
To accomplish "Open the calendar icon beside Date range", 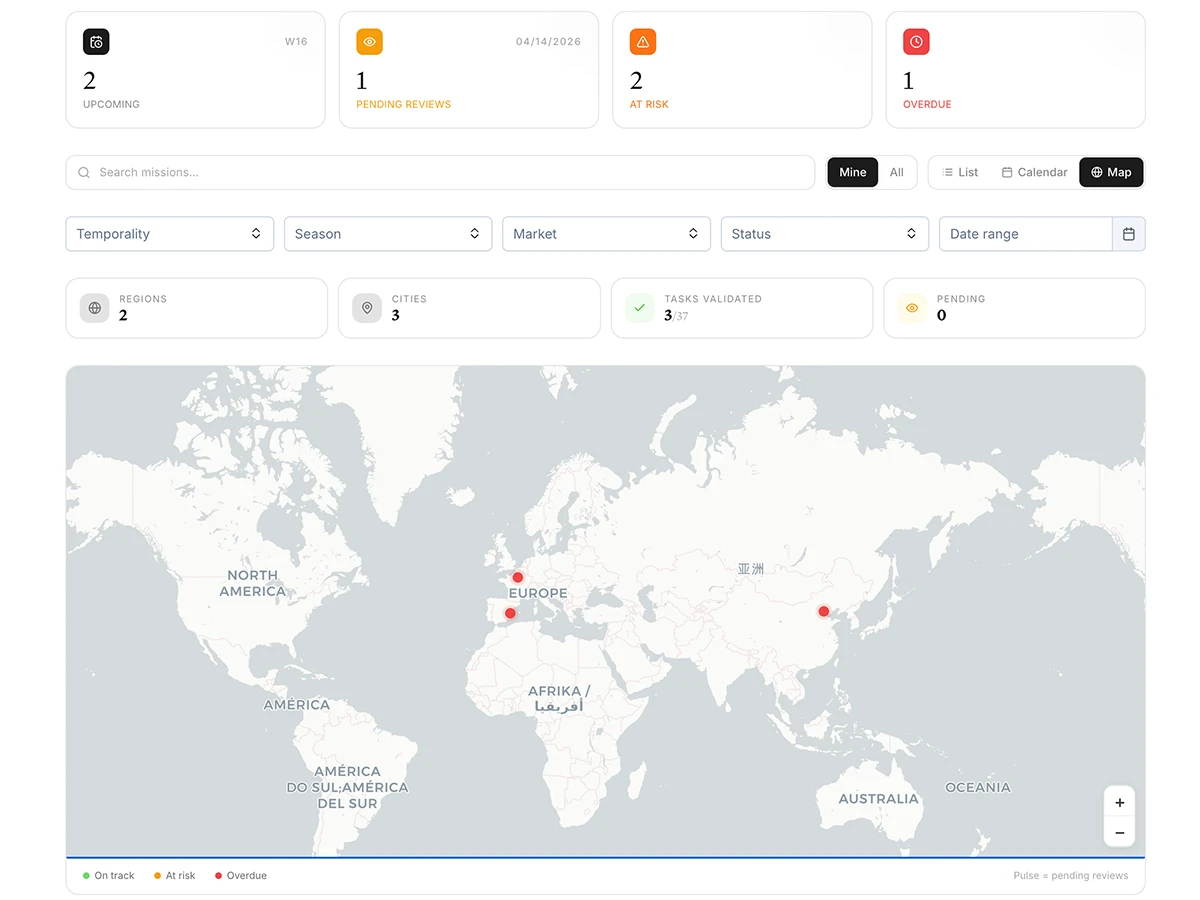I will (x=1129, y=233).
